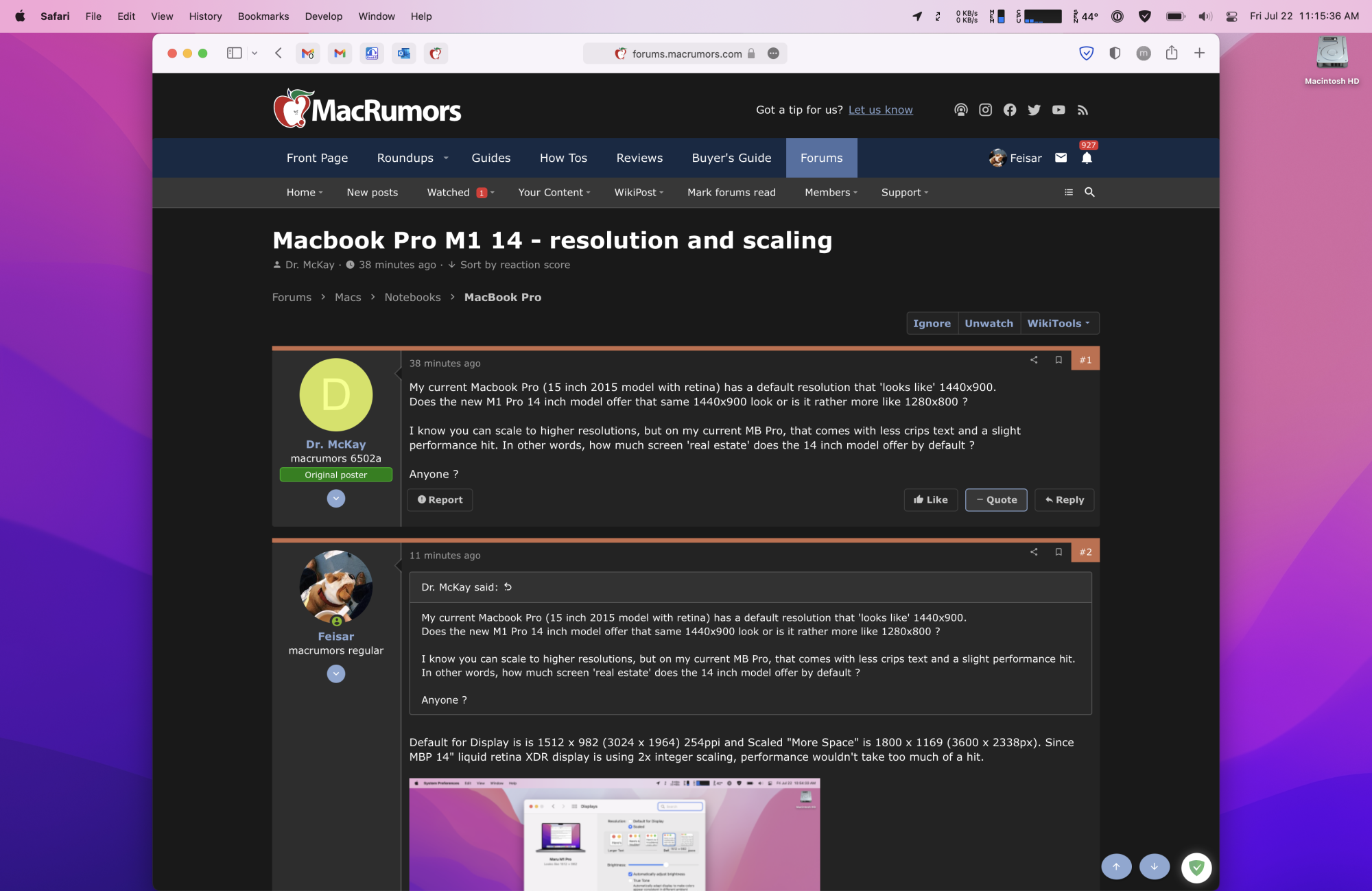Viewport: 1372px width, 891px height.
Task: Click the share icon on post #2
Action: (1033, 552)
